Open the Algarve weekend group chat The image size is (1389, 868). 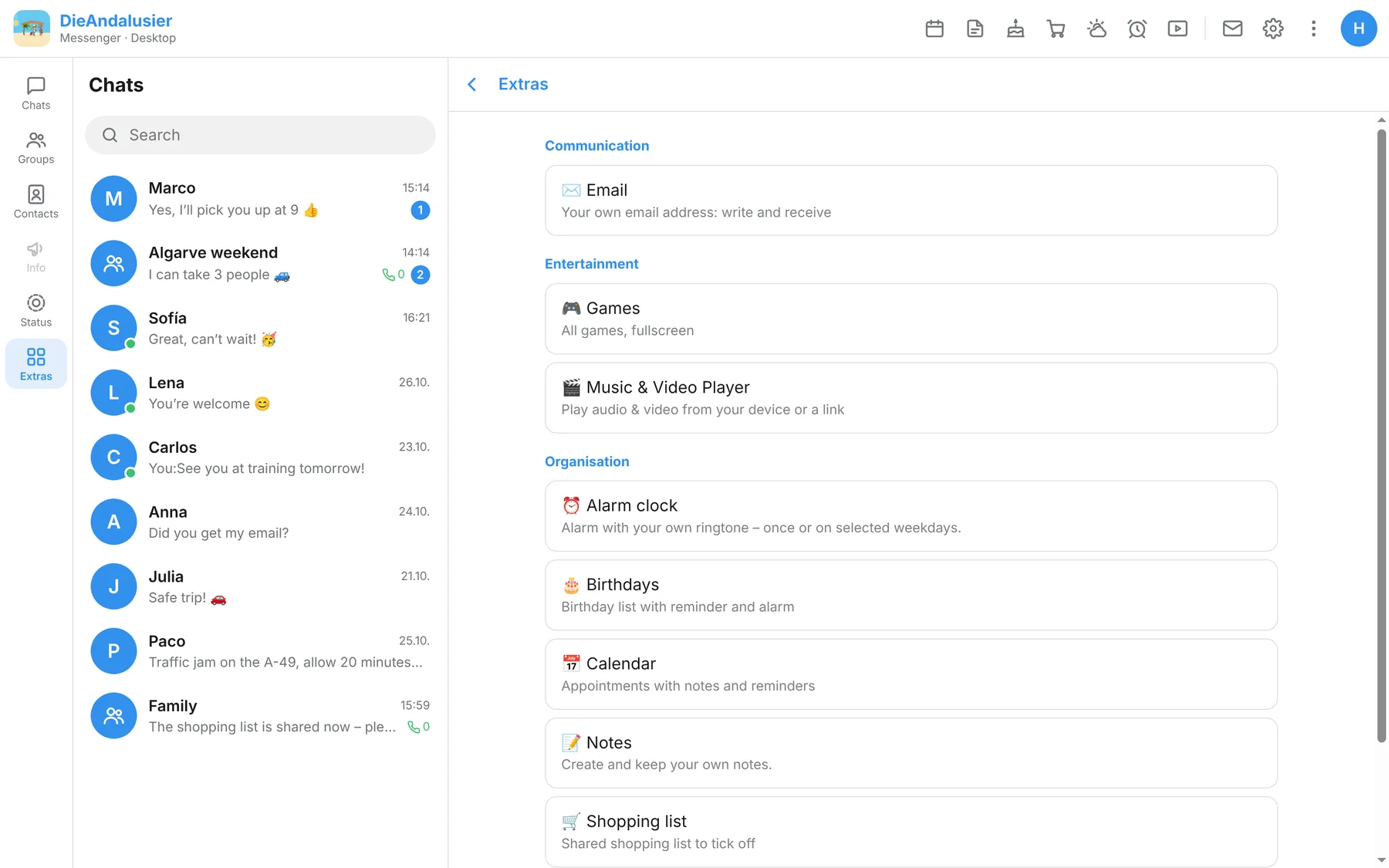(x=260, y=263)
